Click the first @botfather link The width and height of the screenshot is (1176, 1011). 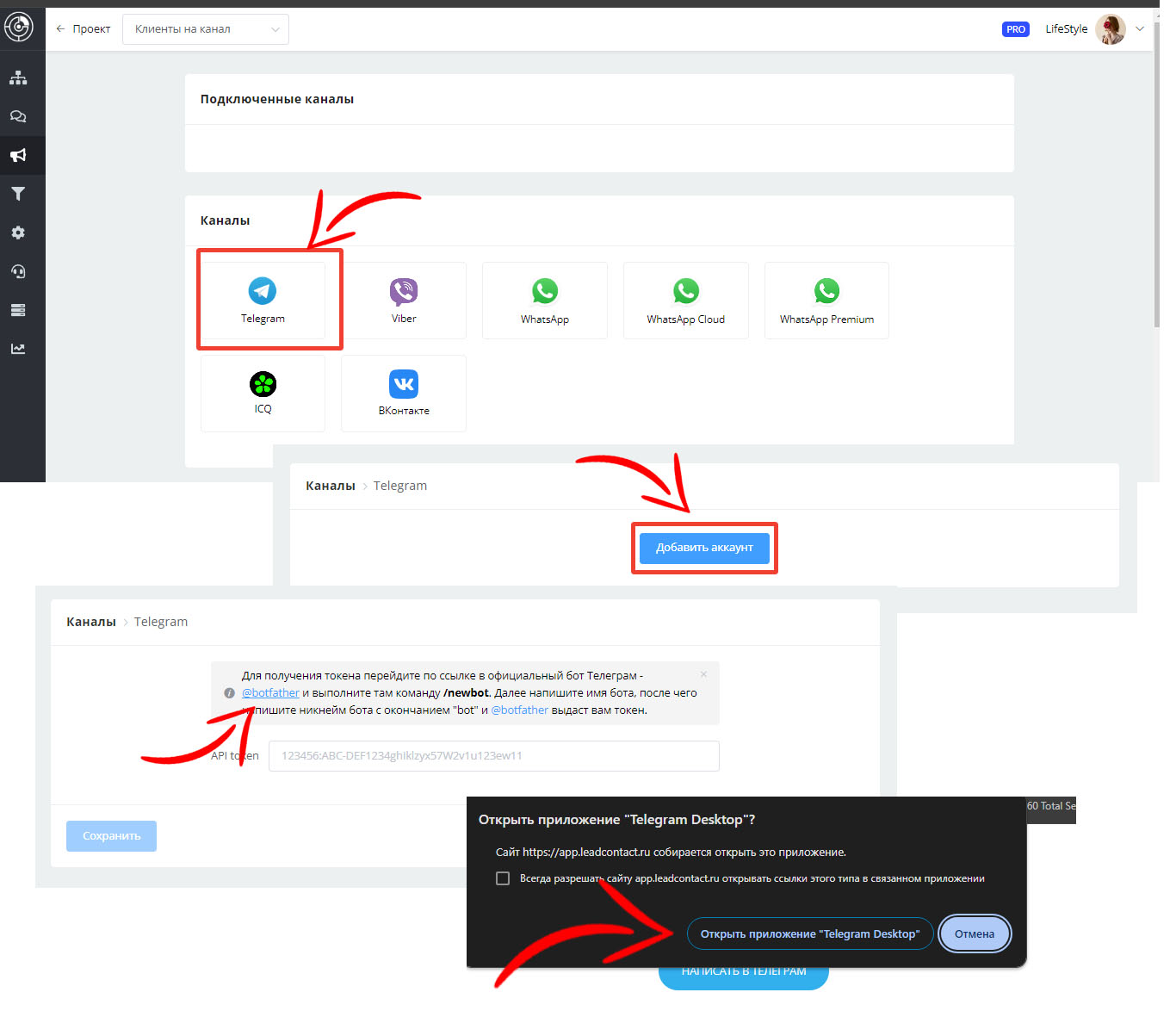[270, 693]
